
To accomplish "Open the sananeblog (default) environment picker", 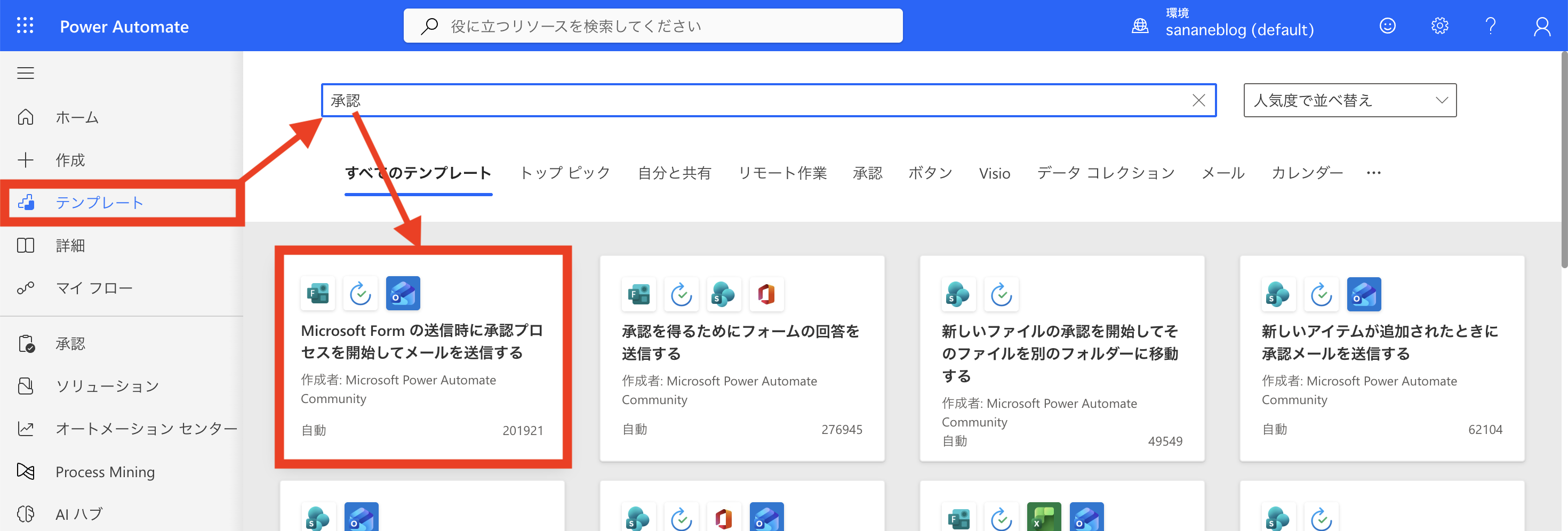I will 1239,29.
